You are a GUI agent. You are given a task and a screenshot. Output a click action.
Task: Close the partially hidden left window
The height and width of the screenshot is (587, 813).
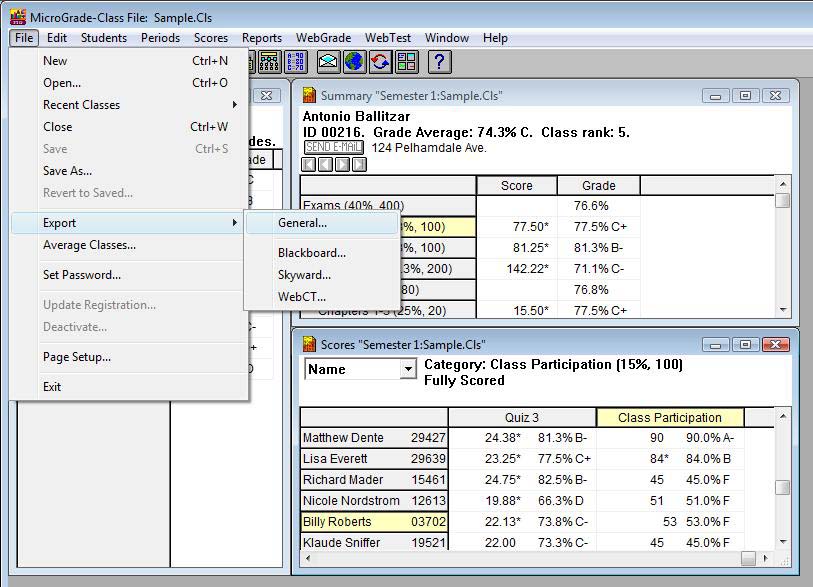(267, 96)
